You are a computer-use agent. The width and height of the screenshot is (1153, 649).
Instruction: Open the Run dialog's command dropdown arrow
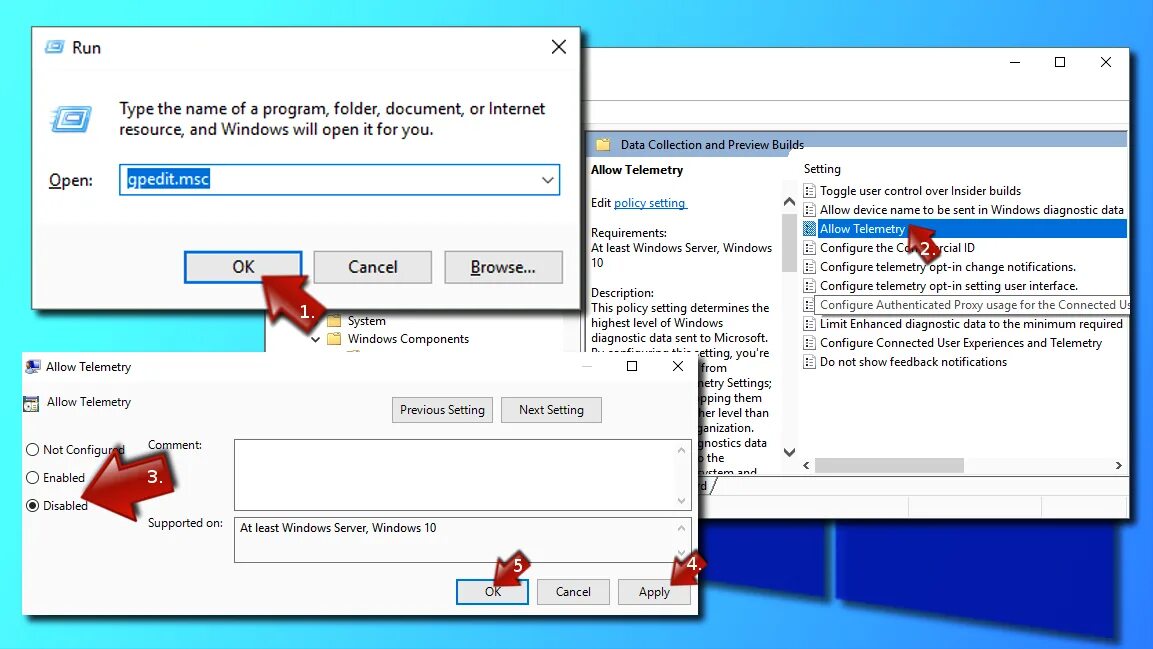point(548,180)
